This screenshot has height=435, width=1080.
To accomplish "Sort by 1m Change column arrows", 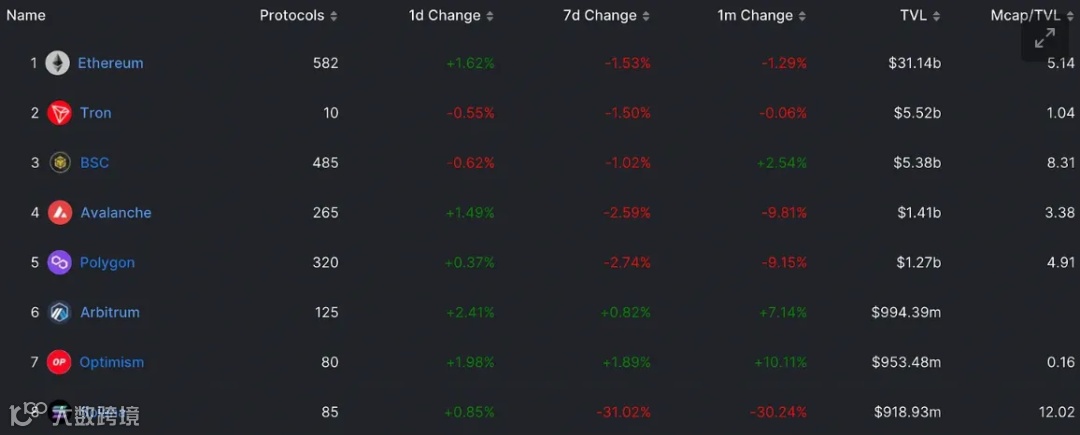I will point(802,16).
